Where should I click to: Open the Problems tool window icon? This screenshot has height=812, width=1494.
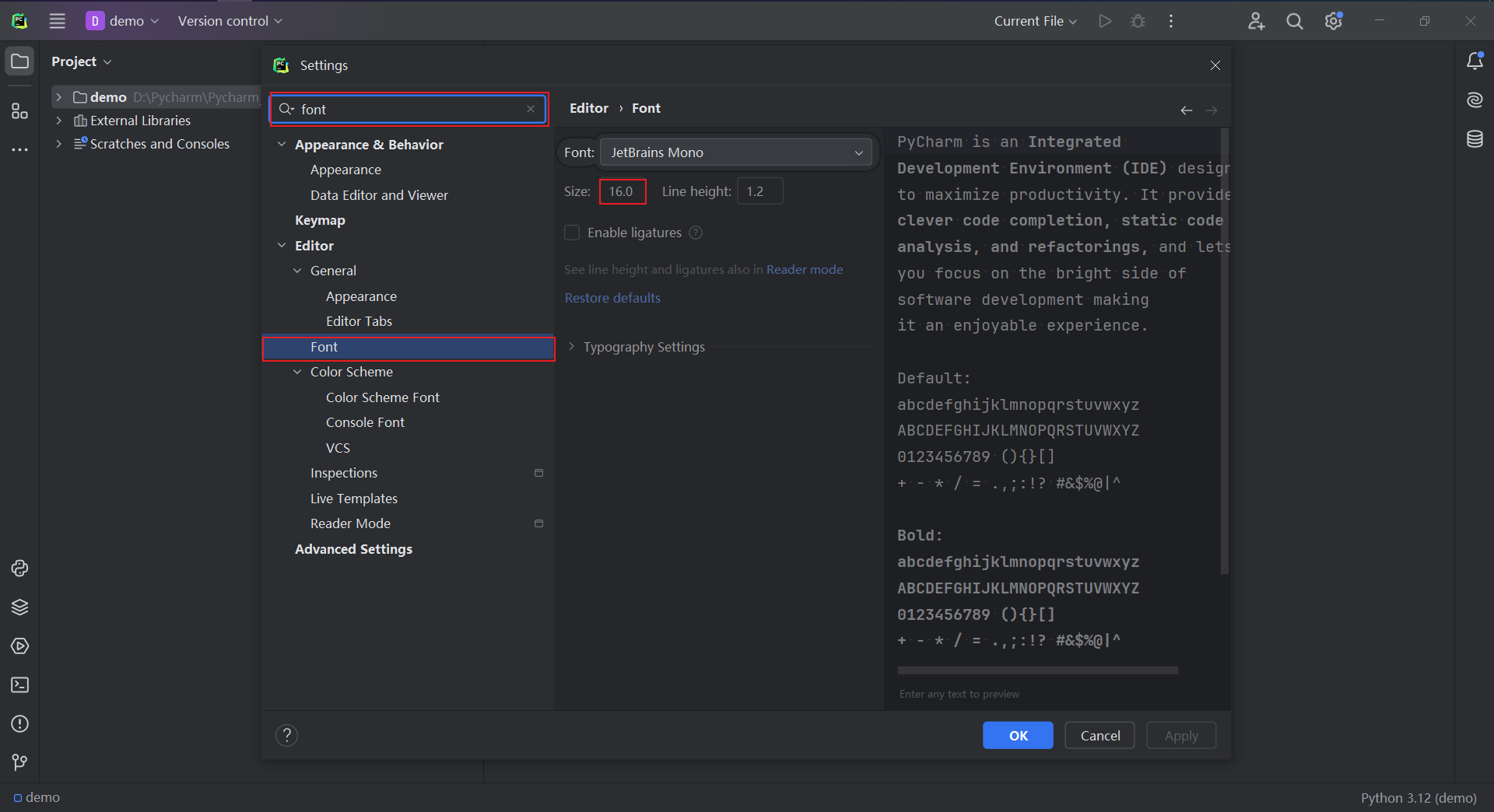click(x=20, y=724)
